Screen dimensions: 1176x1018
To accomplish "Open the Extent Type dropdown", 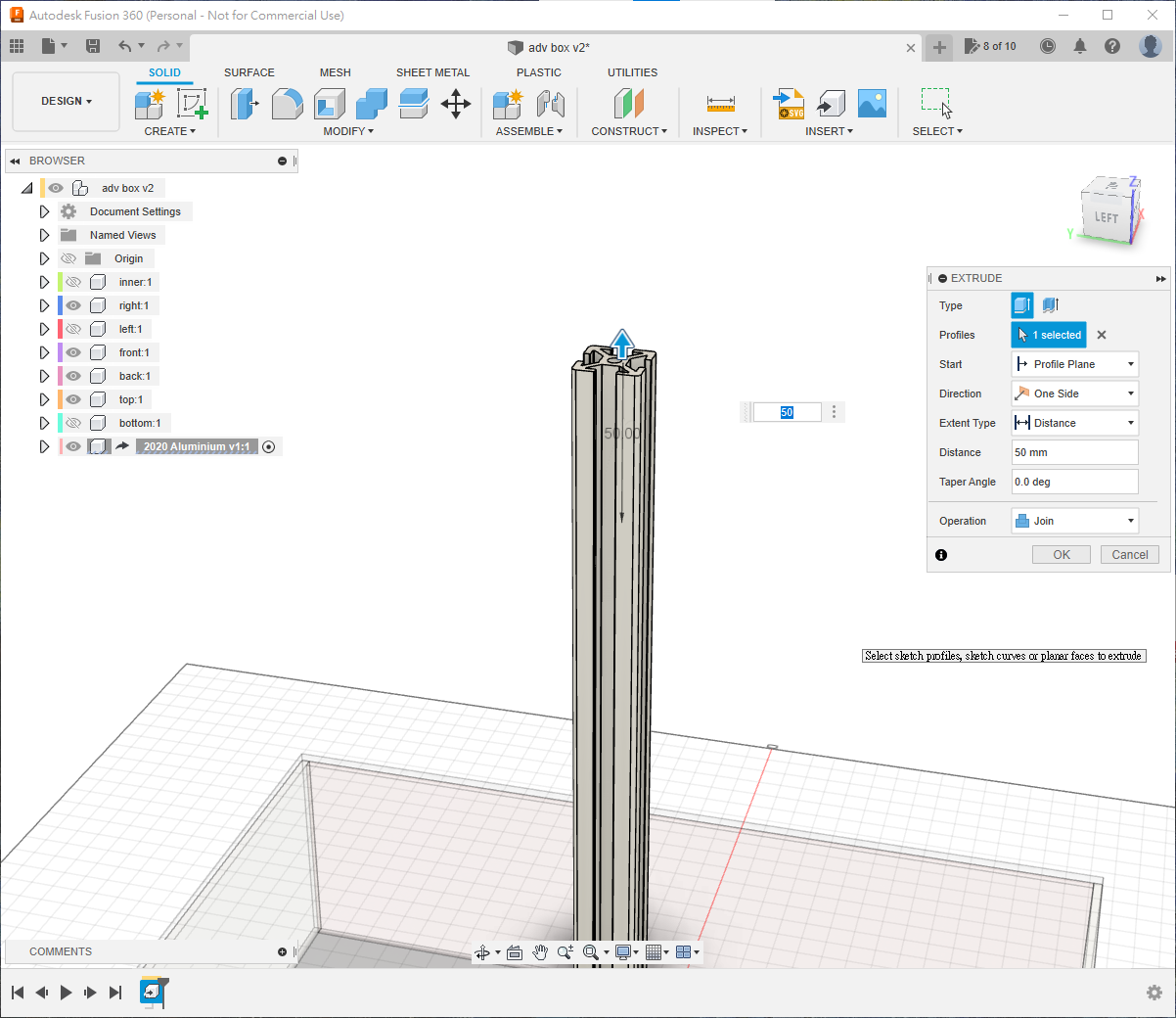I will (1074, 423).
